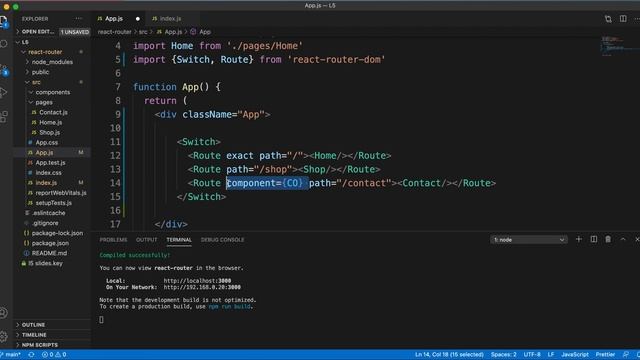This screenshot has width=640, height=360.
Task: Open the Manage gear icon
Action: tap(4, 336)
